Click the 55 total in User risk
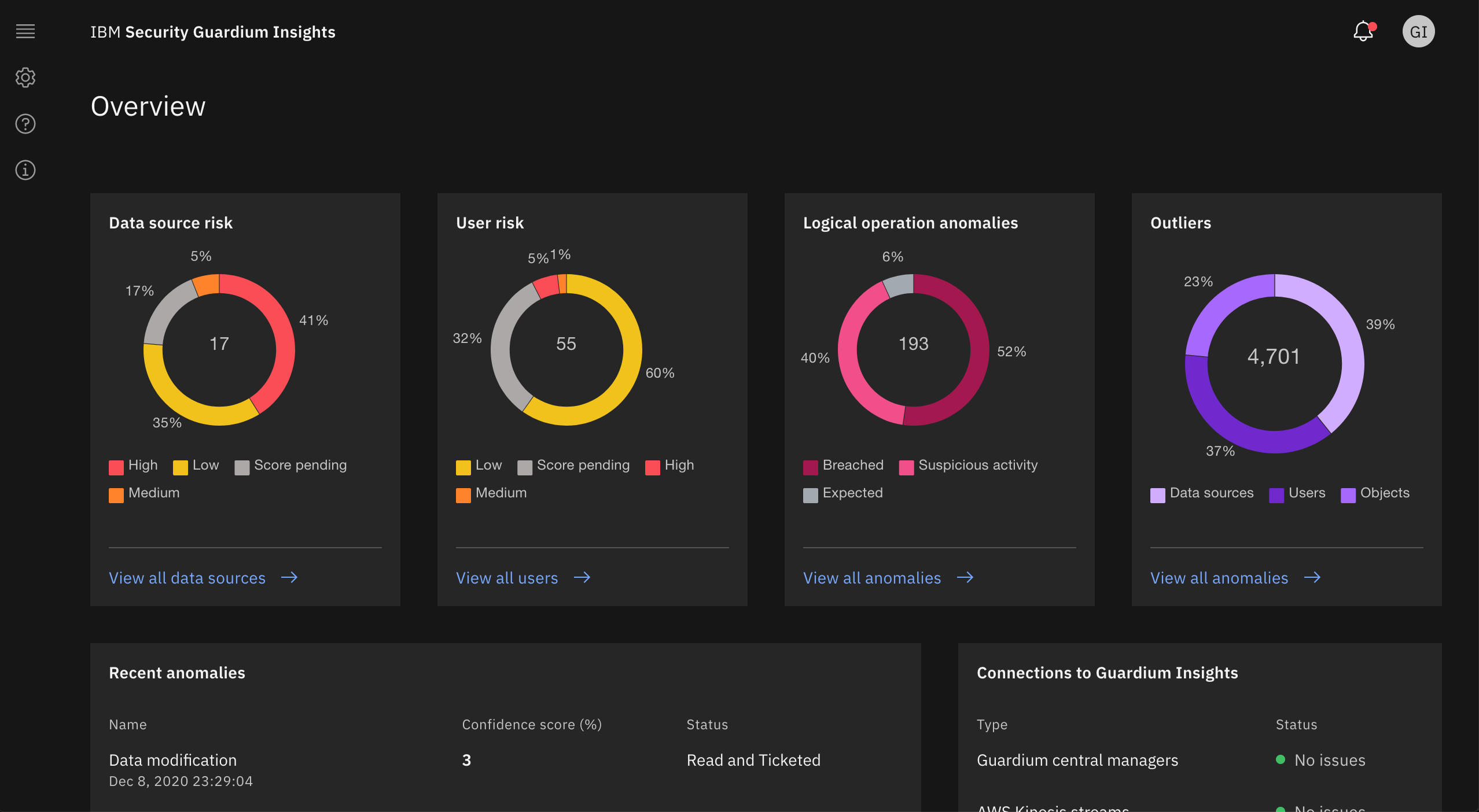This screenshot has width=1479, height=812. click(x=566, y=344)
